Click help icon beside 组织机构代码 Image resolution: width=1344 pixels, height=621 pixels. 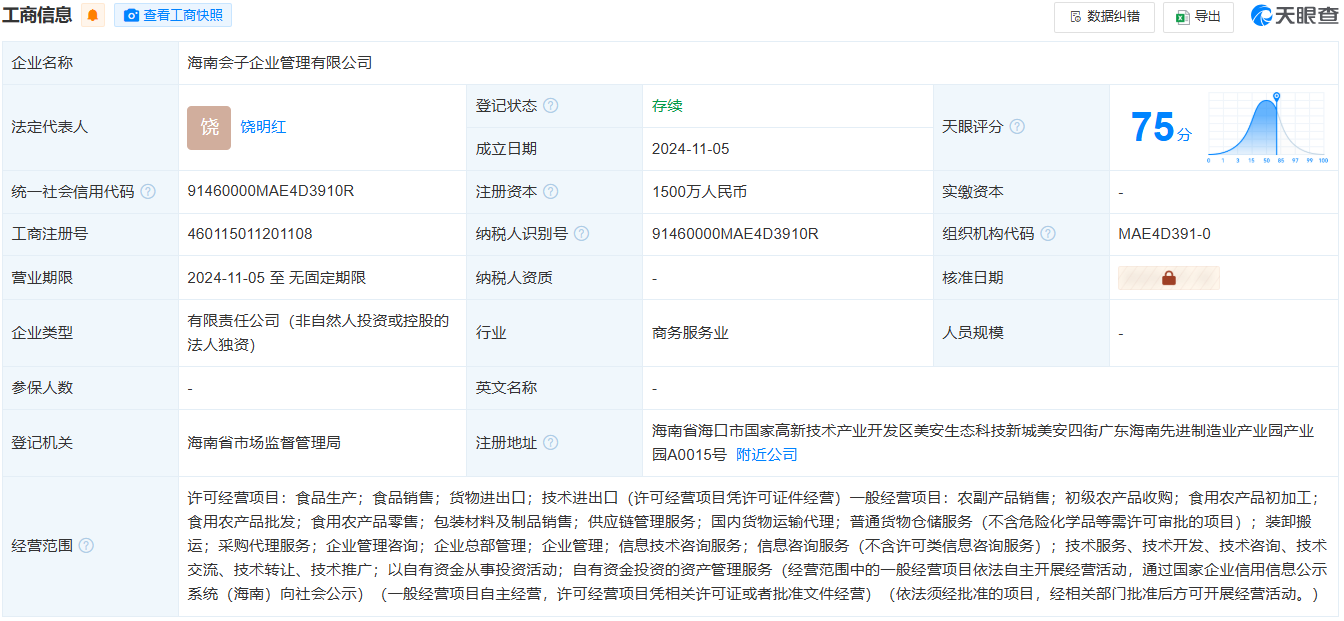pyautogui.click(x=1048, y=234)
